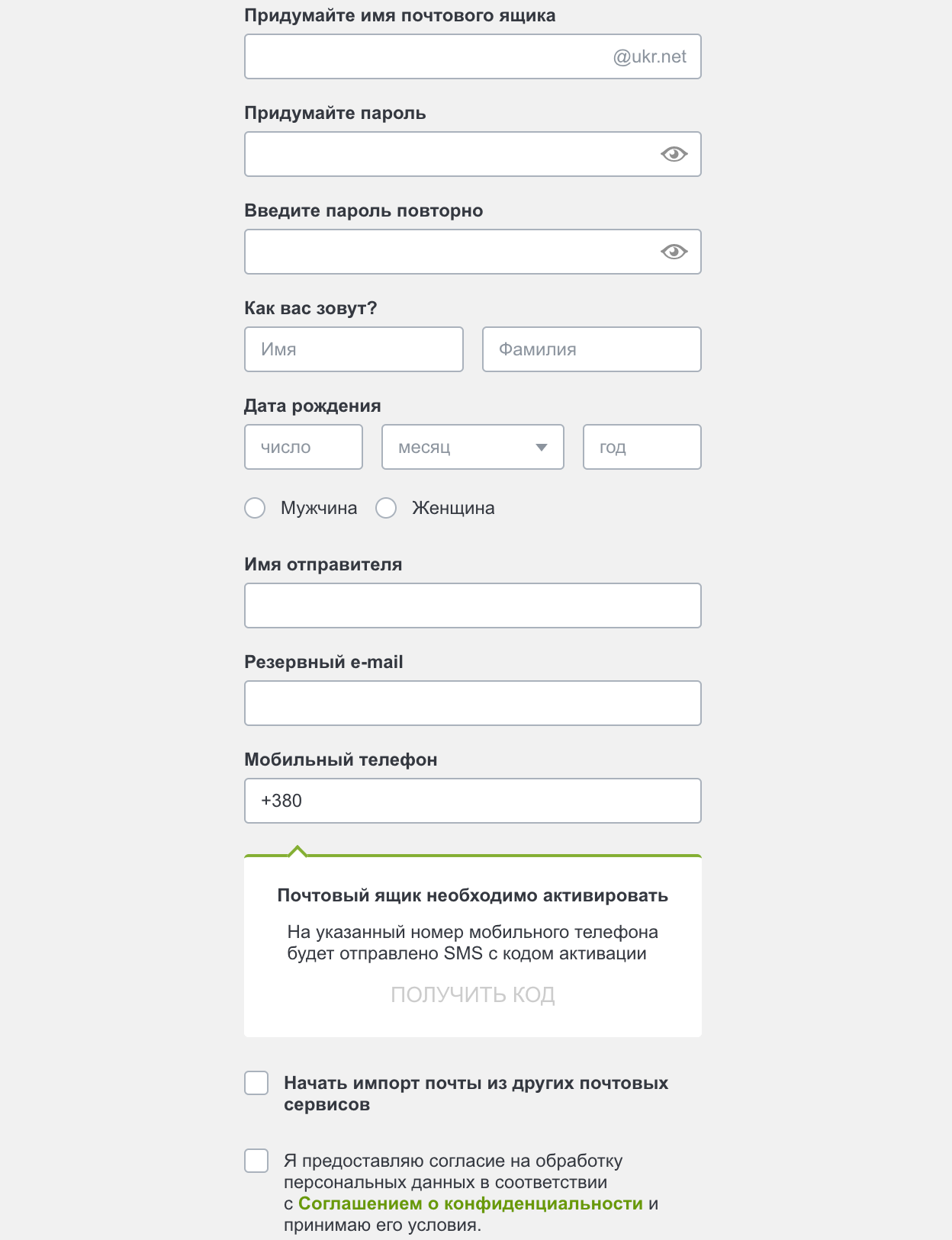Image resolution: width=952 pixels, height=1240 pixels.
Task: Show password in the repeat password field
Action: pos(674,252)
